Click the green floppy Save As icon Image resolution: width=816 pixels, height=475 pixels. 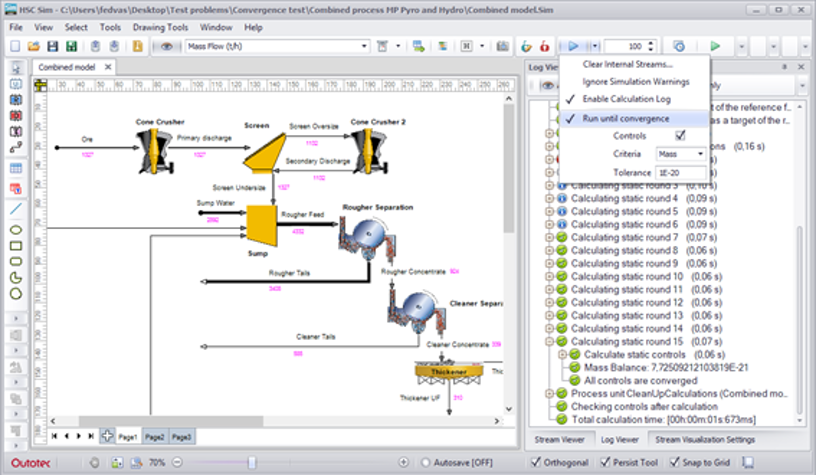(x=71, y=46)
